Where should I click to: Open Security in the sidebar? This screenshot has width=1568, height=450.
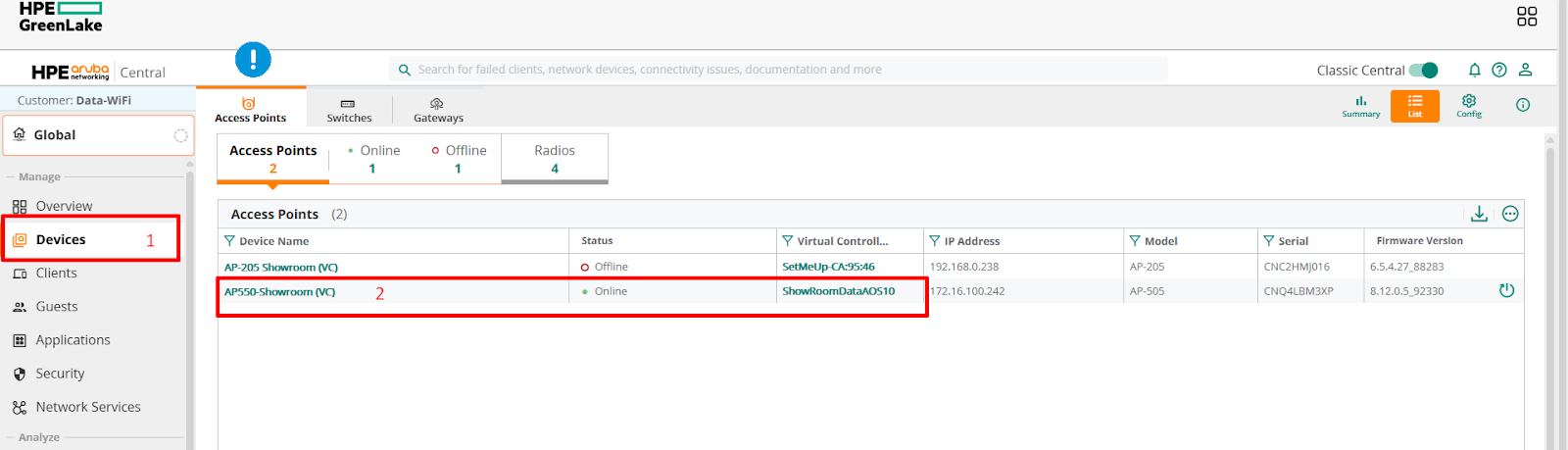coord(60,373)
